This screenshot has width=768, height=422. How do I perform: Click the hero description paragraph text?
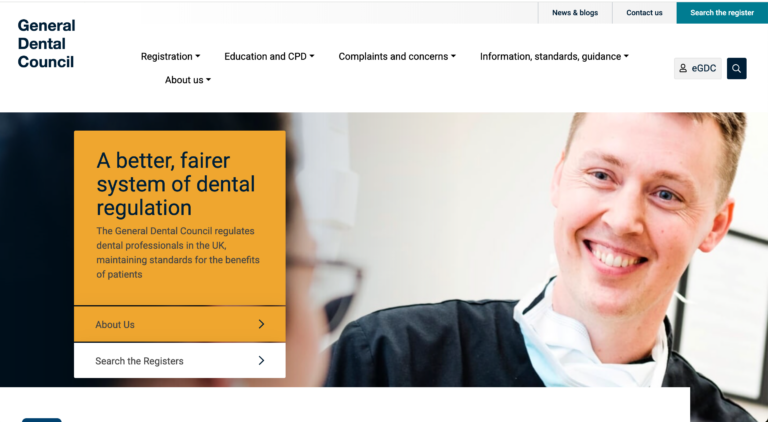[x=178, y=253]
